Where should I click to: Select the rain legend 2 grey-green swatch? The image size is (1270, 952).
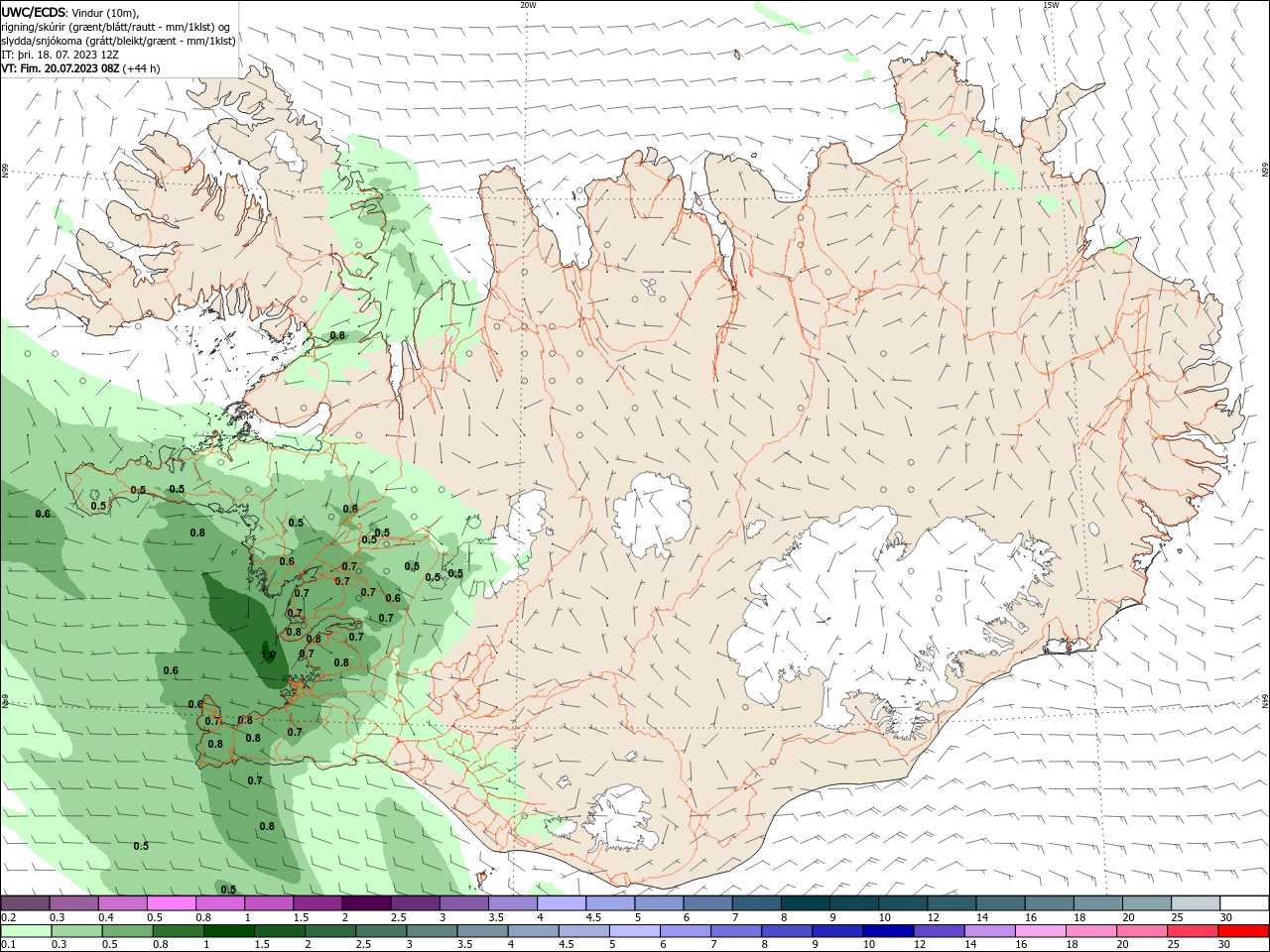tap(331, 931)
